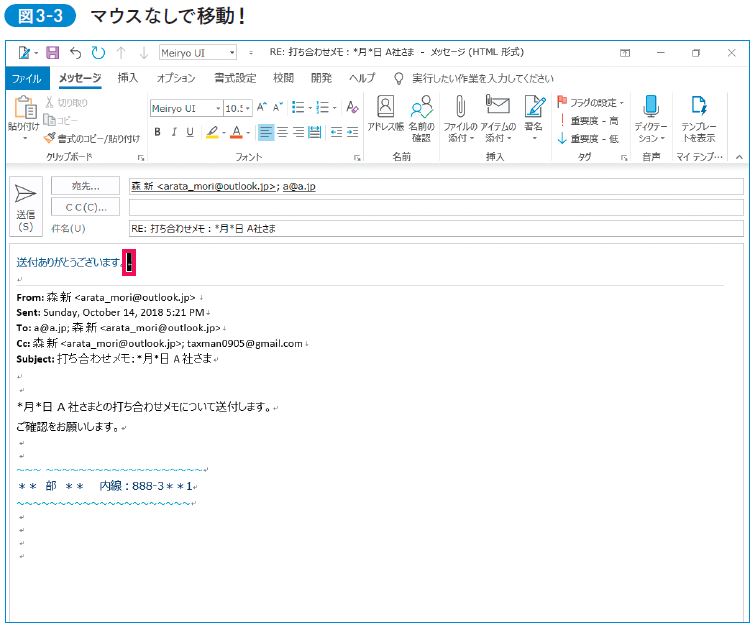Insert a signature (署名)

534,119
